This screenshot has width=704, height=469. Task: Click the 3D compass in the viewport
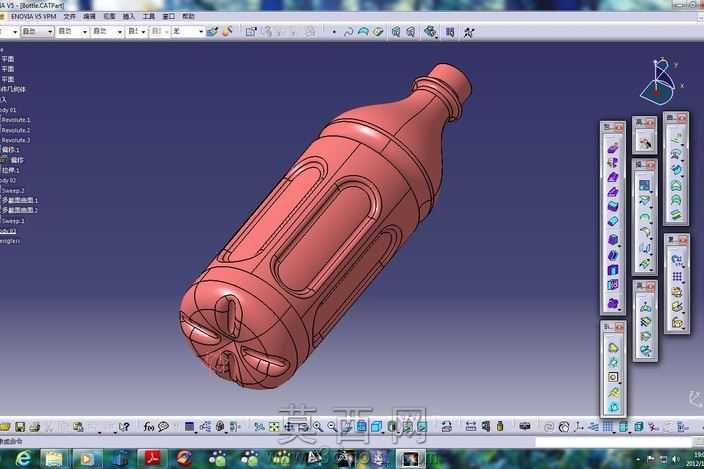pos(660,81)
